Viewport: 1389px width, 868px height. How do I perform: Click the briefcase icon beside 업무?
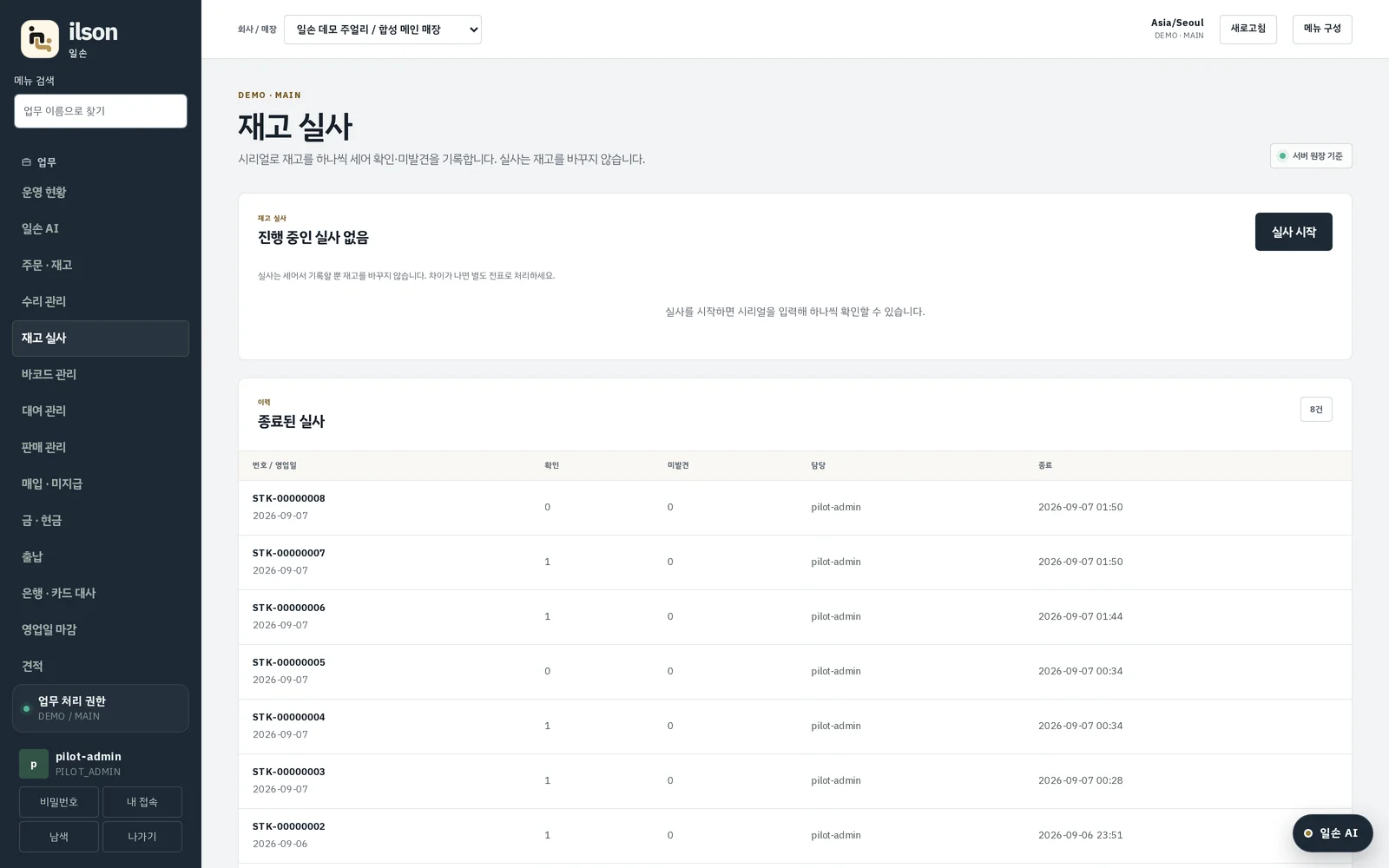(26, 162)
